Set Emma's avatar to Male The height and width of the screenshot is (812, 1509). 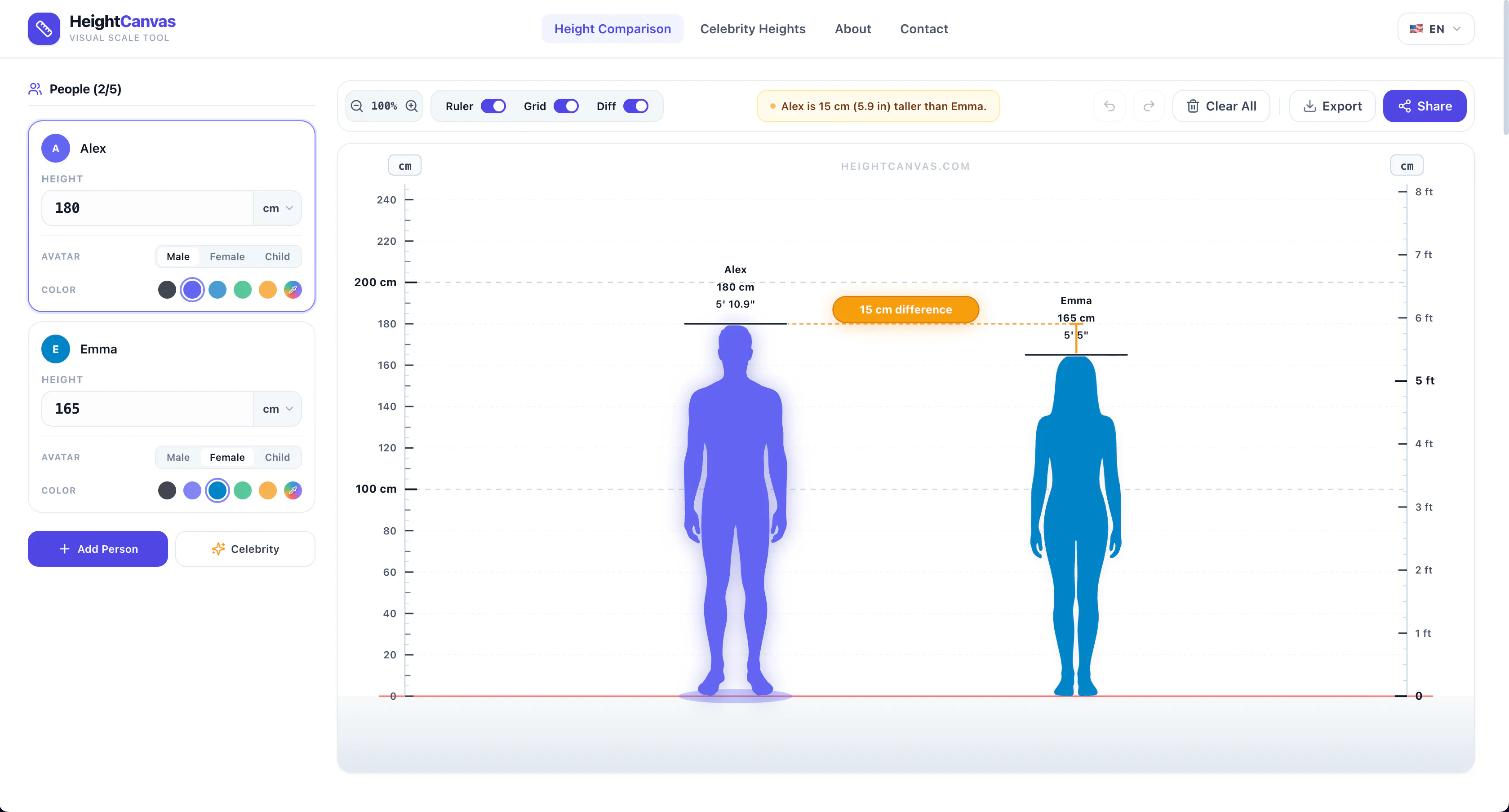click(x=178, y=457)
